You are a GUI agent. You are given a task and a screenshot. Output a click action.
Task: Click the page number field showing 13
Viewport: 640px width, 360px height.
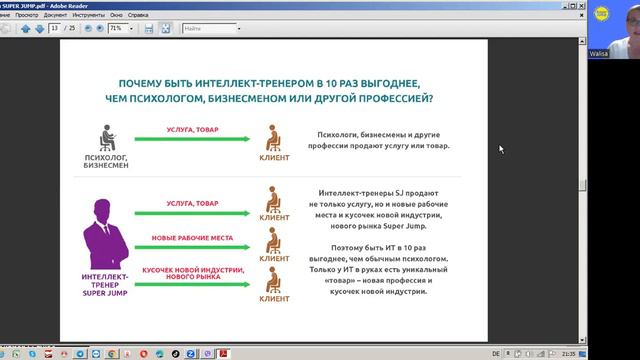click(x=55, y=28)
